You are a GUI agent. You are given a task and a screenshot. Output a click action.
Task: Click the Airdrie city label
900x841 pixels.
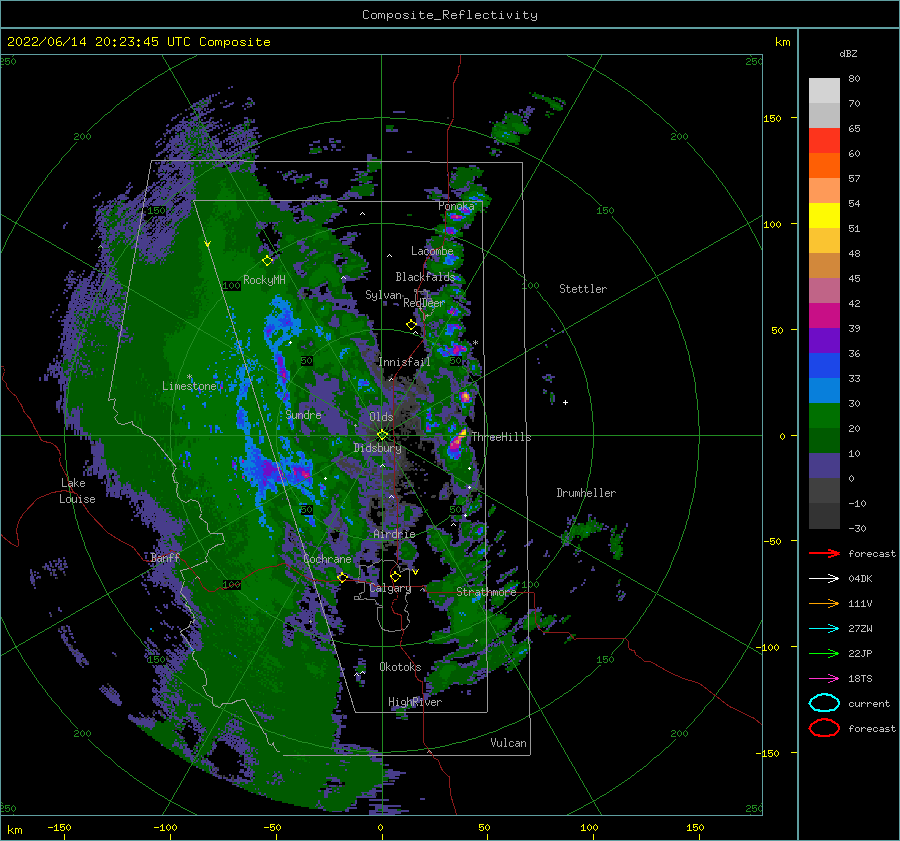(x=394, y=534)
